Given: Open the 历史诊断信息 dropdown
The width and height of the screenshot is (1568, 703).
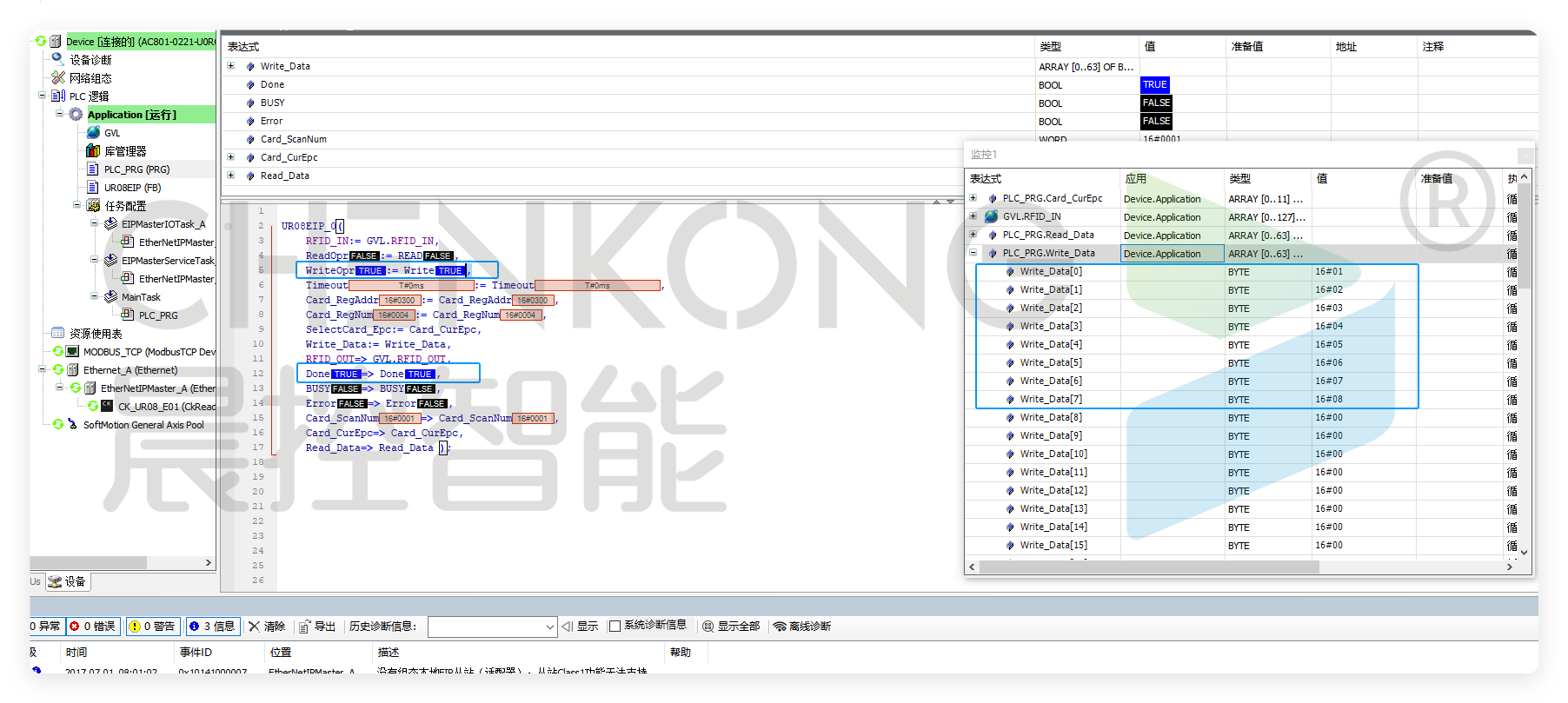Looking at the screenshot, I should [550, 627].
